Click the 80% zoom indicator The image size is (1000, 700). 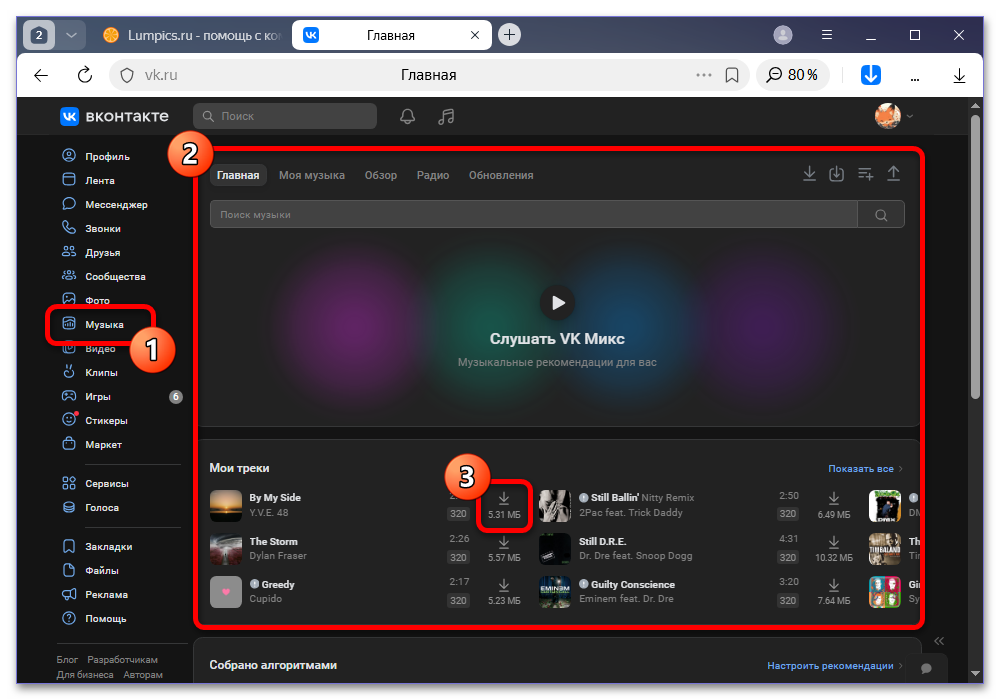[793, 75]
